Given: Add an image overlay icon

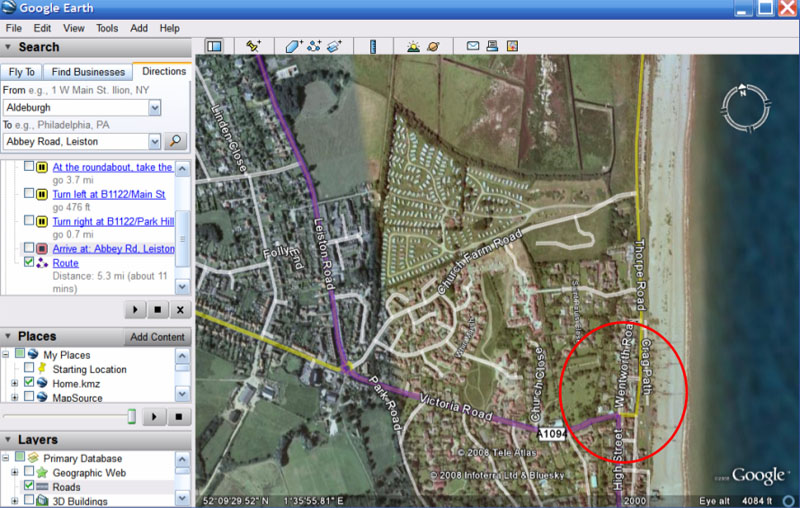Looking at the screenshot, I should 334,46.
